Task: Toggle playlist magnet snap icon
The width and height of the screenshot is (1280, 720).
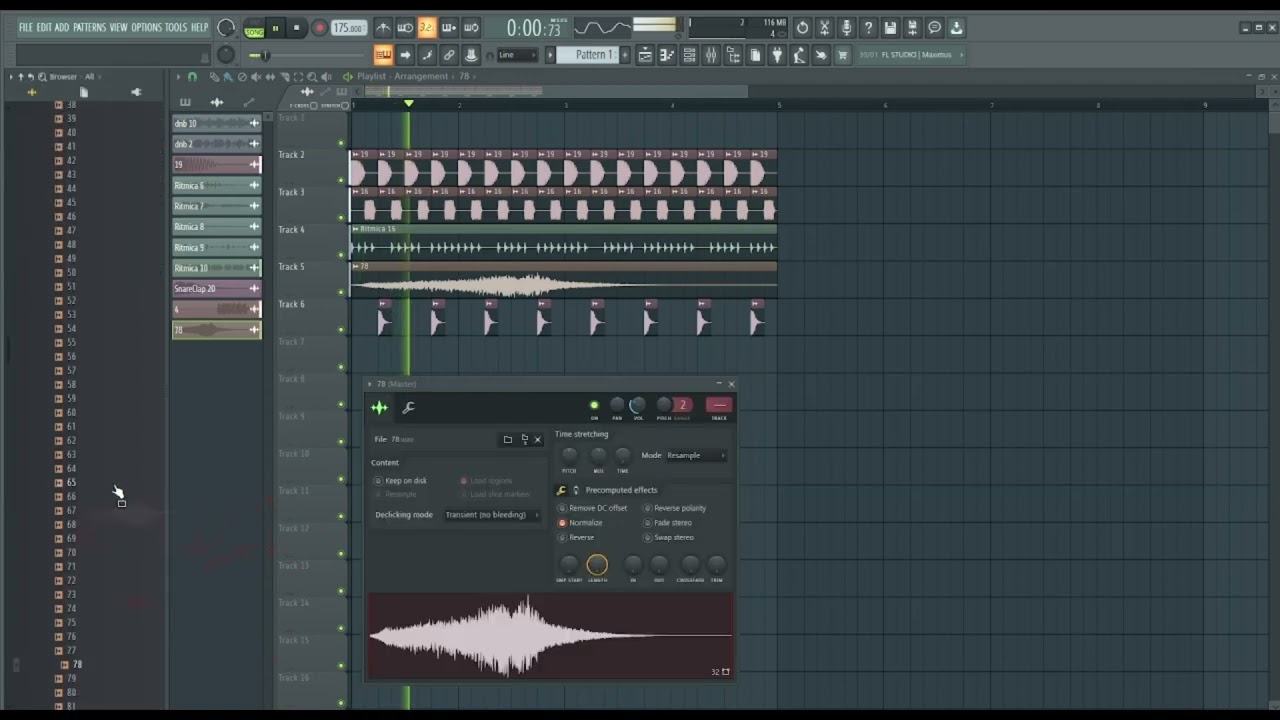Action: tap(192, 77)
